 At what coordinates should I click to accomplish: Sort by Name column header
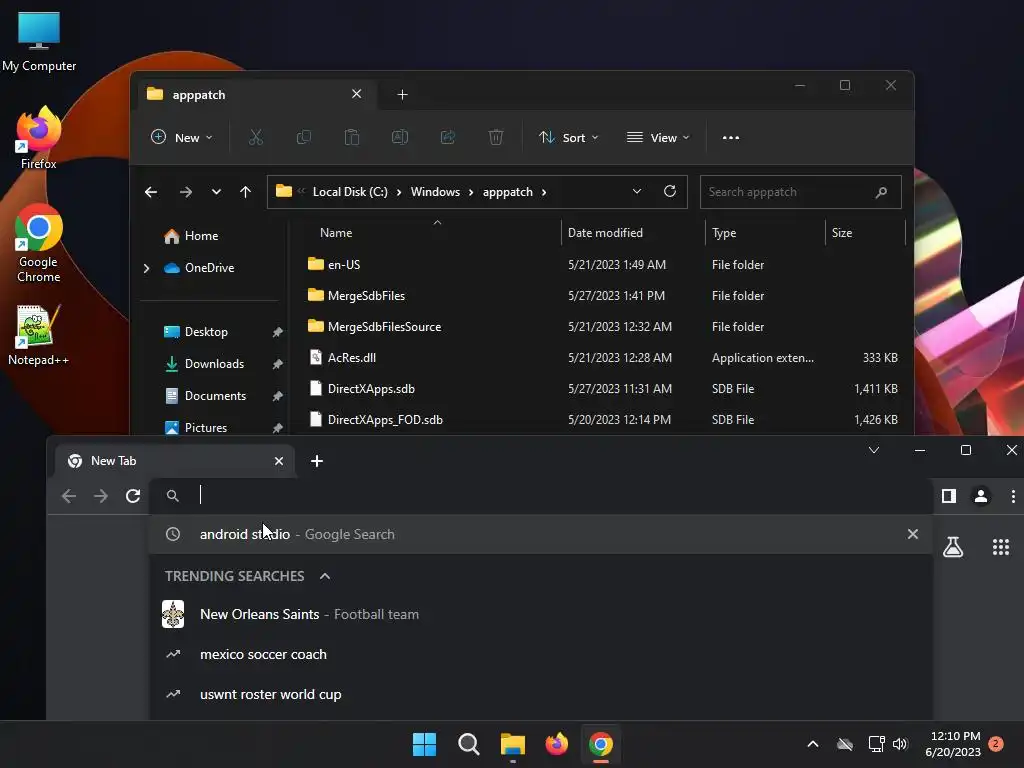click(336, 233)
